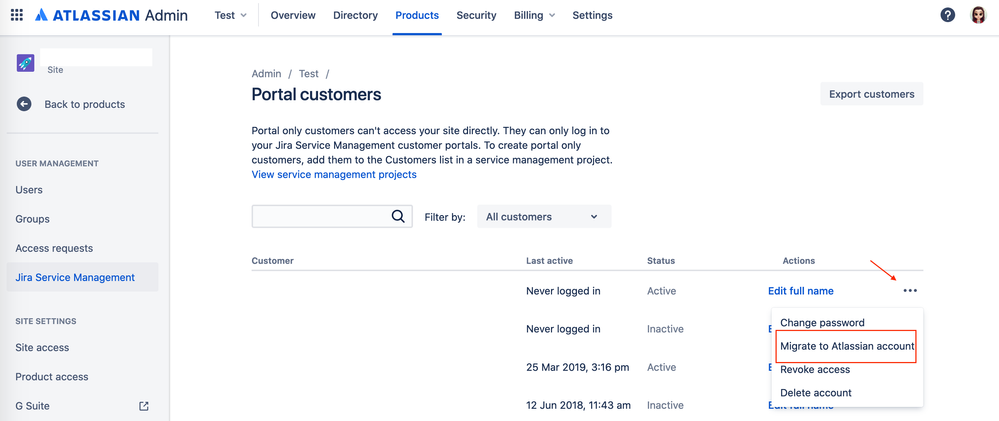
Task: Click the 12 Jun 2018, 11:43 am cell
Action: 579,405
